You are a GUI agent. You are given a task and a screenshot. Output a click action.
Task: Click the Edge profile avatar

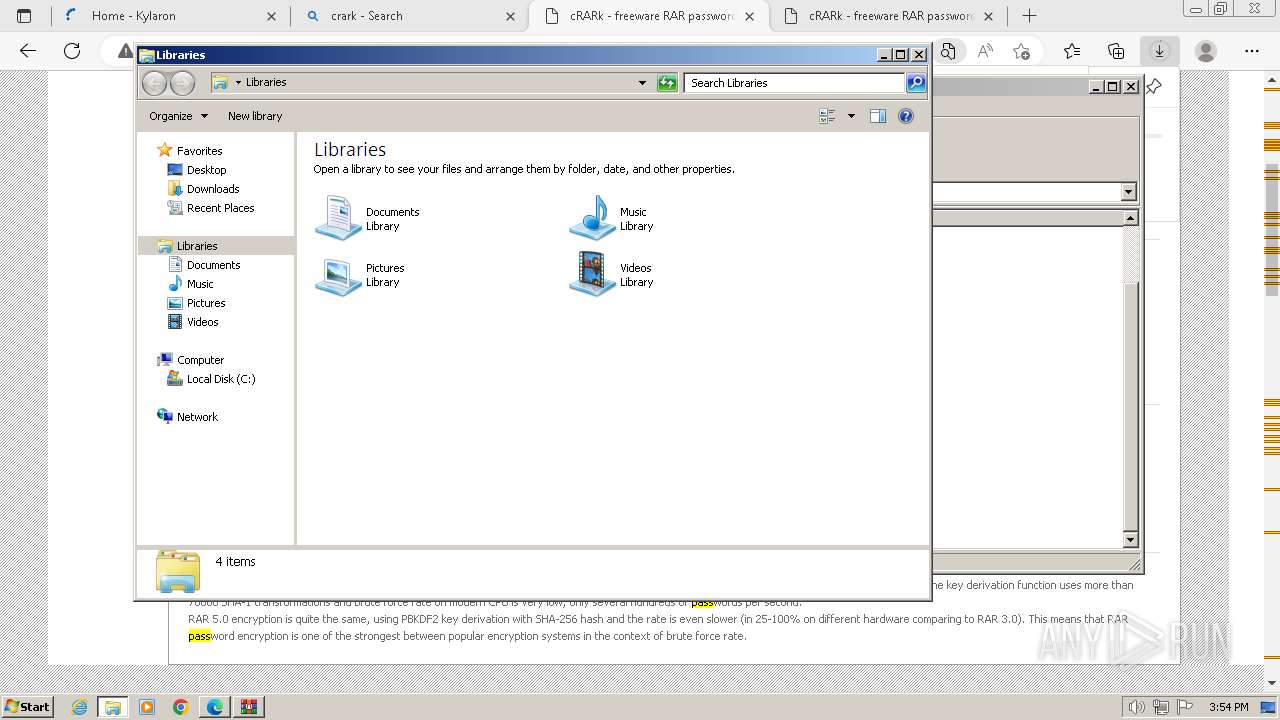[x=1206, y=51]
